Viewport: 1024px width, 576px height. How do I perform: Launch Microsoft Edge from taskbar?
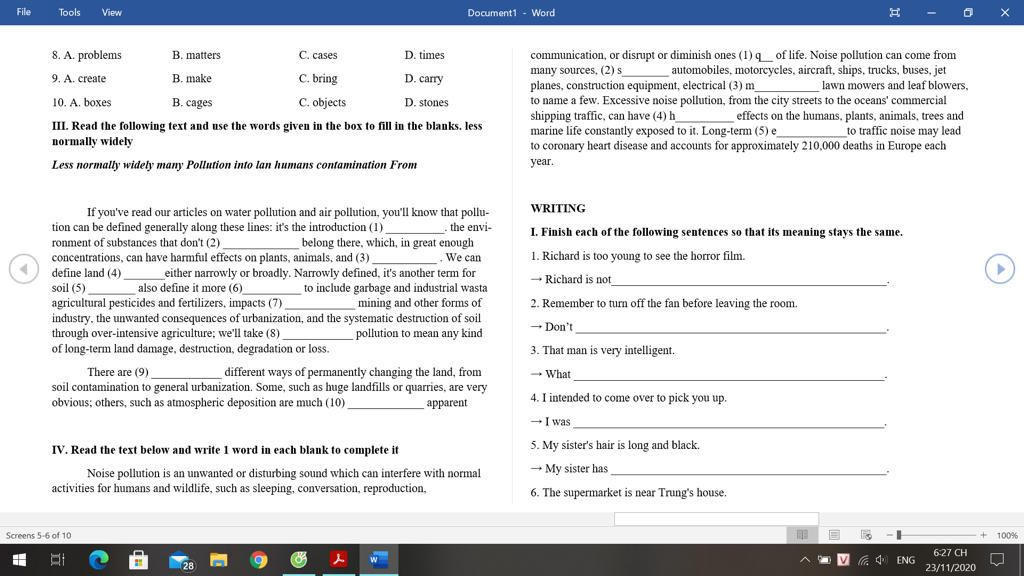click(x=99, y=560)
